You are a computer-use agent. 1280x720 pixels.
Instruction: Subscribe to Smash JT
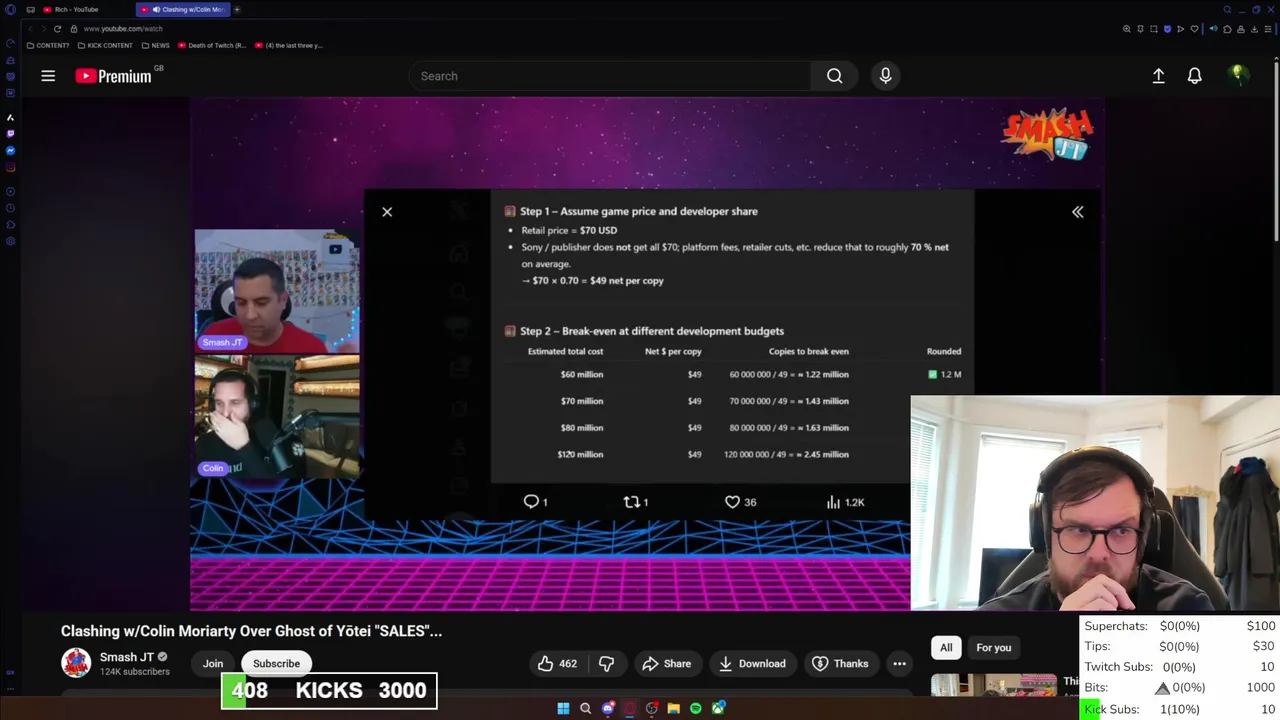[x=276, y=664]
